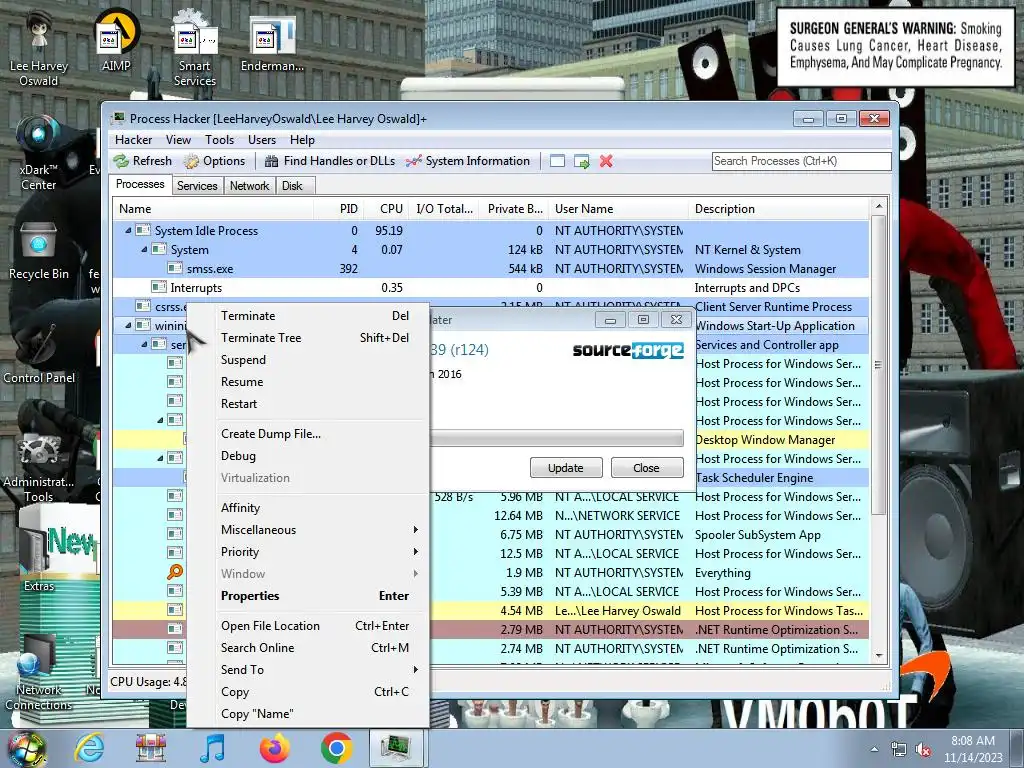Image resolution: width=1024 pixels, height=768 pixels.
Task: Launch Firefox from the taskbar
Action: 275,748
